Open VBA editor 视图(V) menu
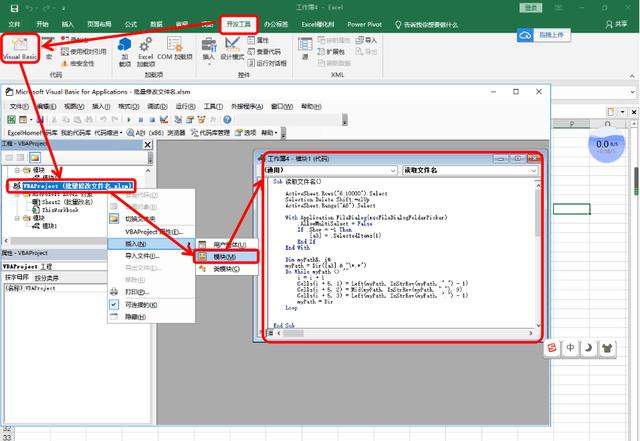 click(x=74, y=106)
